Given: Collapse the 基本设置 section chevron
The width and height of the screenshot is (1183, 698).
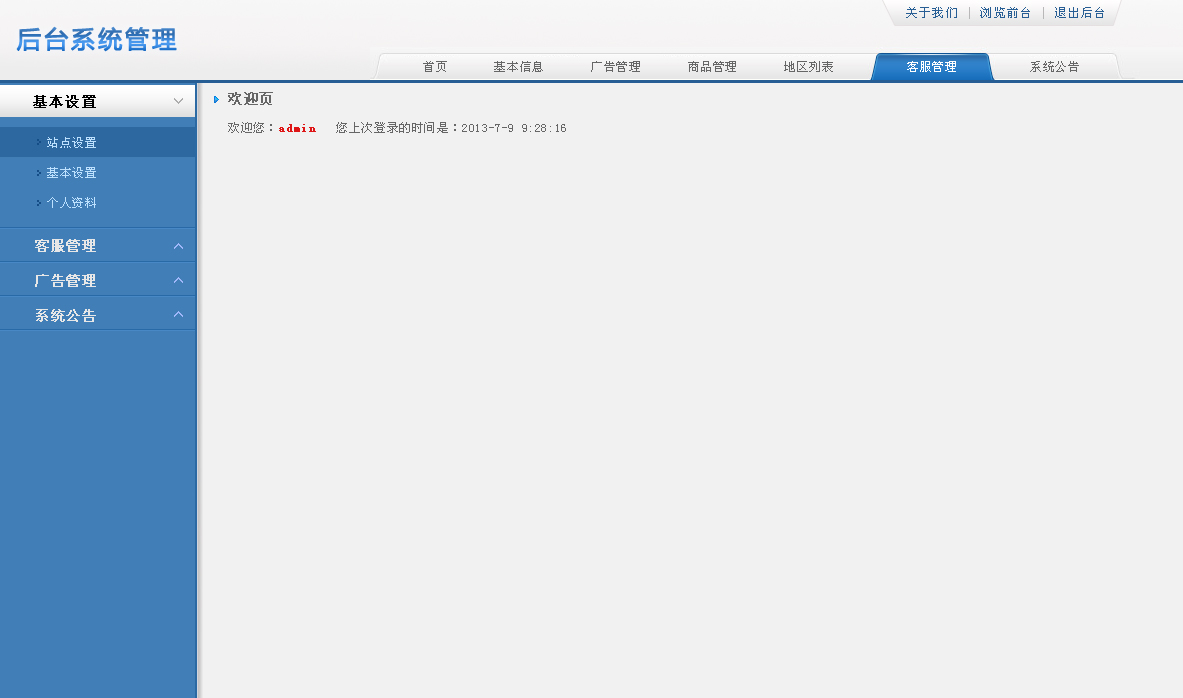Looking at the screenshot, I should [x=178, y=101].
